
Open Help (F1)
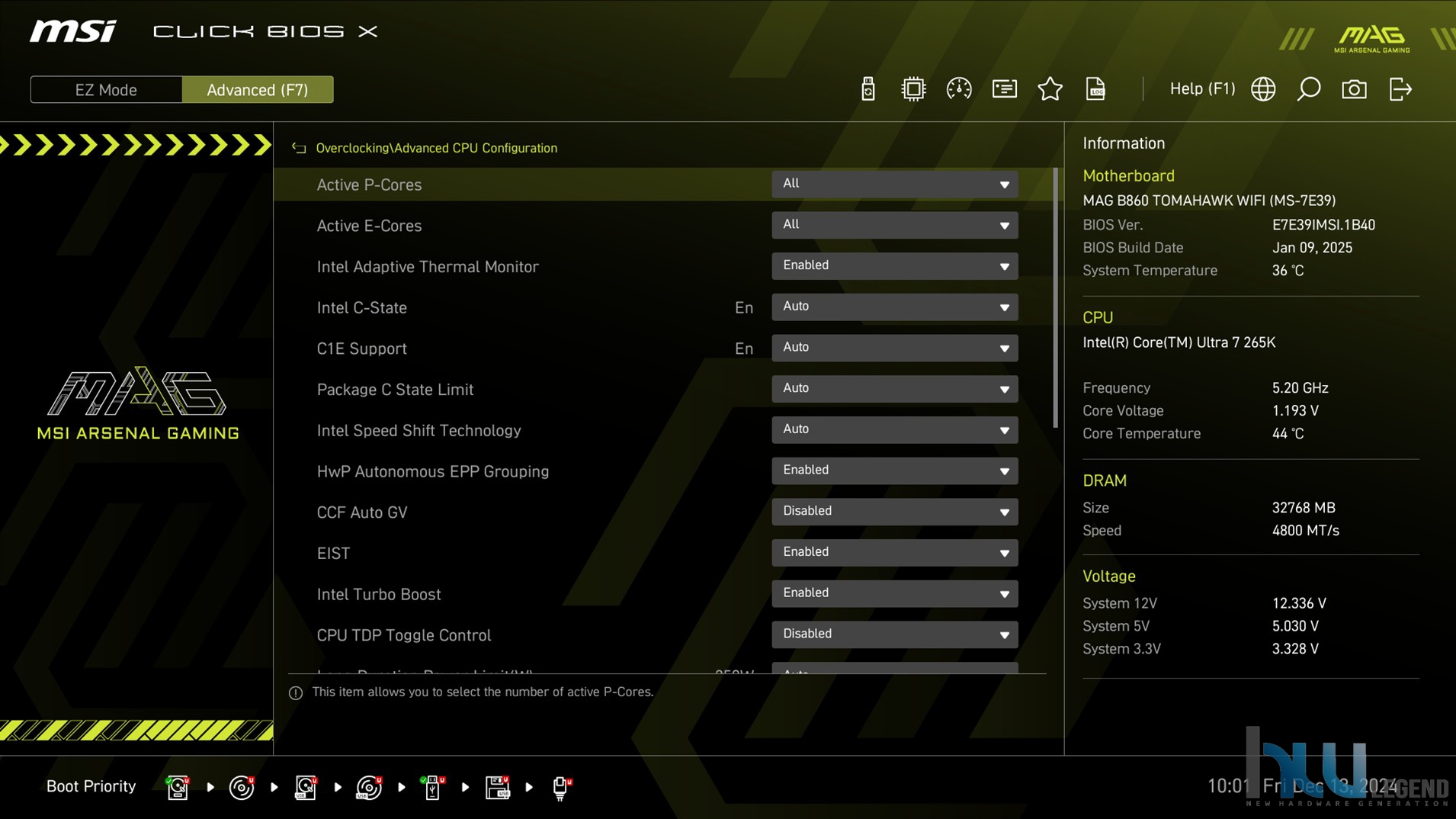tap(1202, 88)
